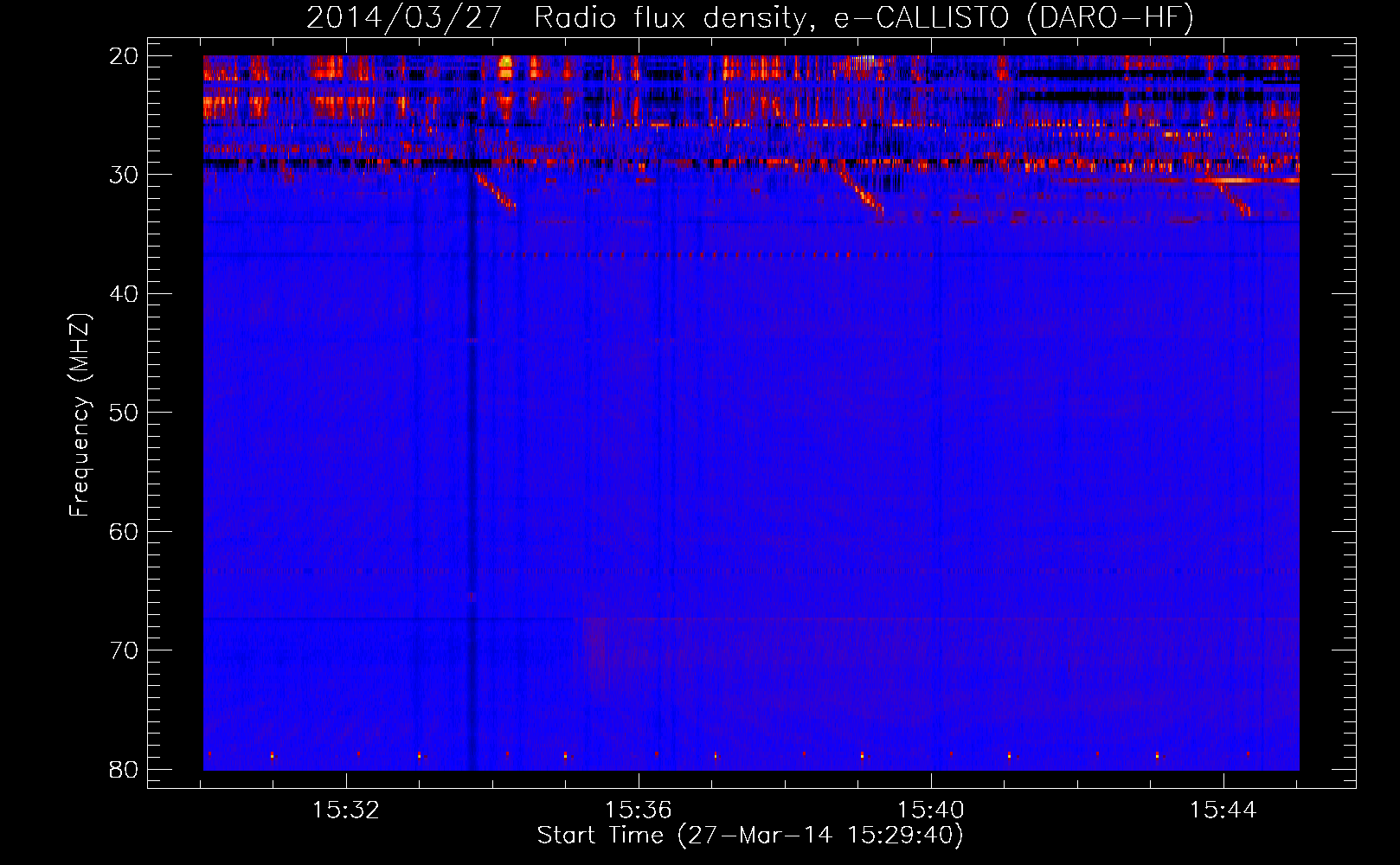The image size is (1400, 865).
Task: Click the 15:44 time tick label
Action: click(x=1223, y=811)
